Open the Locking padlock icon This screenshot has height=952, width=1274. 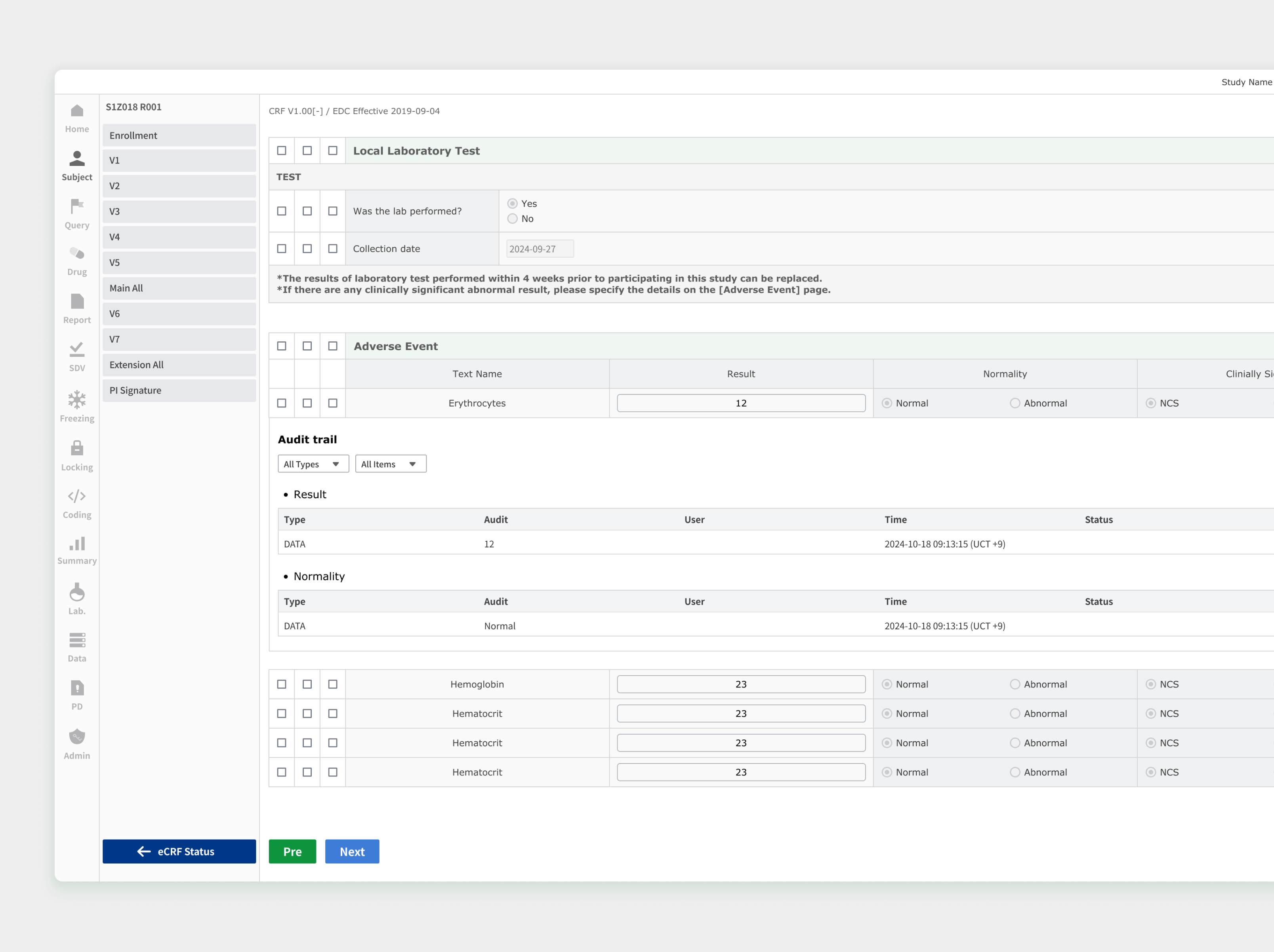click(x=76, y=448)
